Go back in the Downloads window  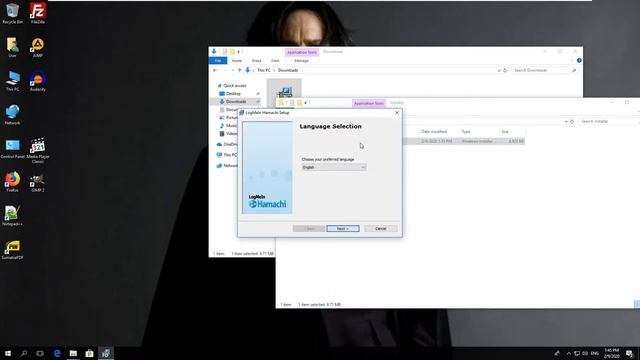point(215,70)
